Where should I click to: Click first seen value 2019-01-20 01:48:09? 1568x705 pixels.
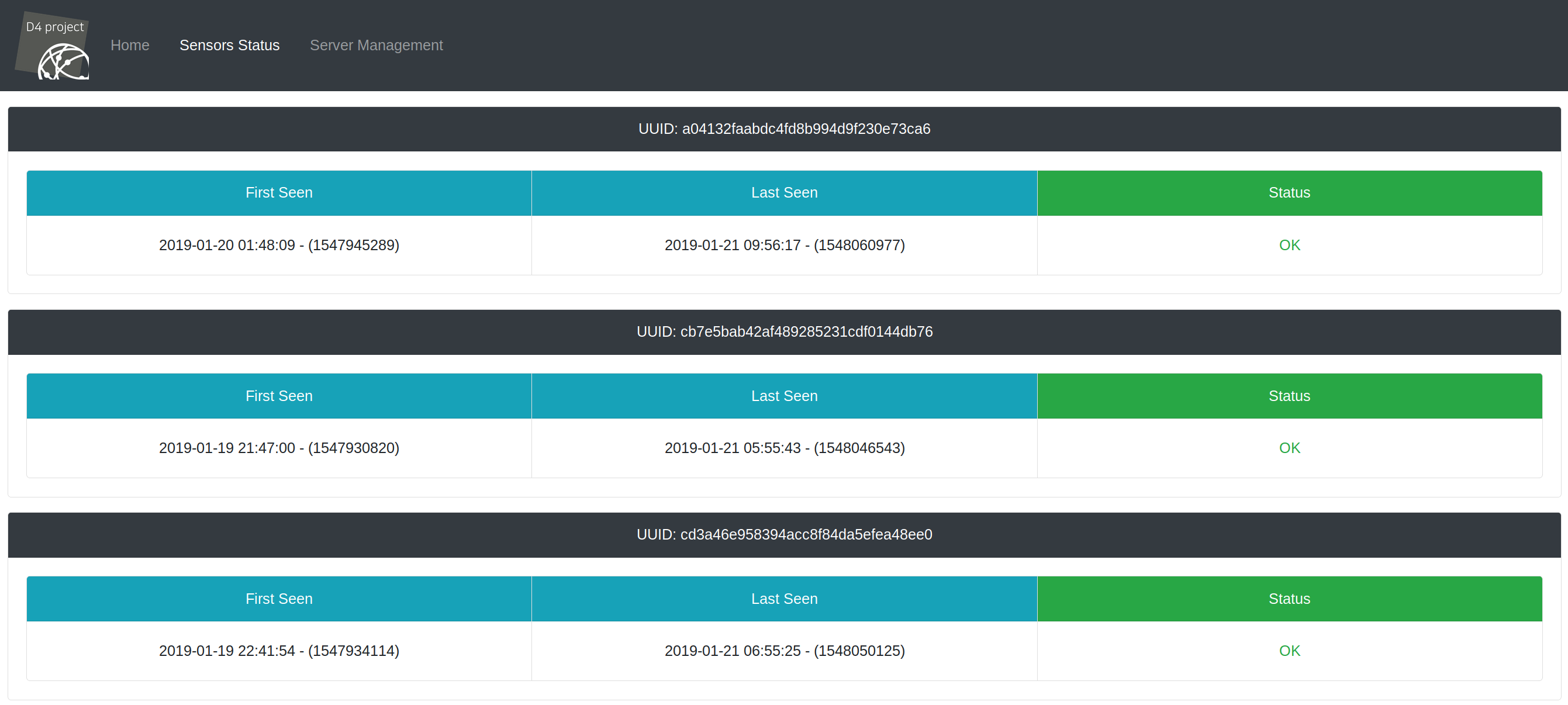tap(279, 246)
